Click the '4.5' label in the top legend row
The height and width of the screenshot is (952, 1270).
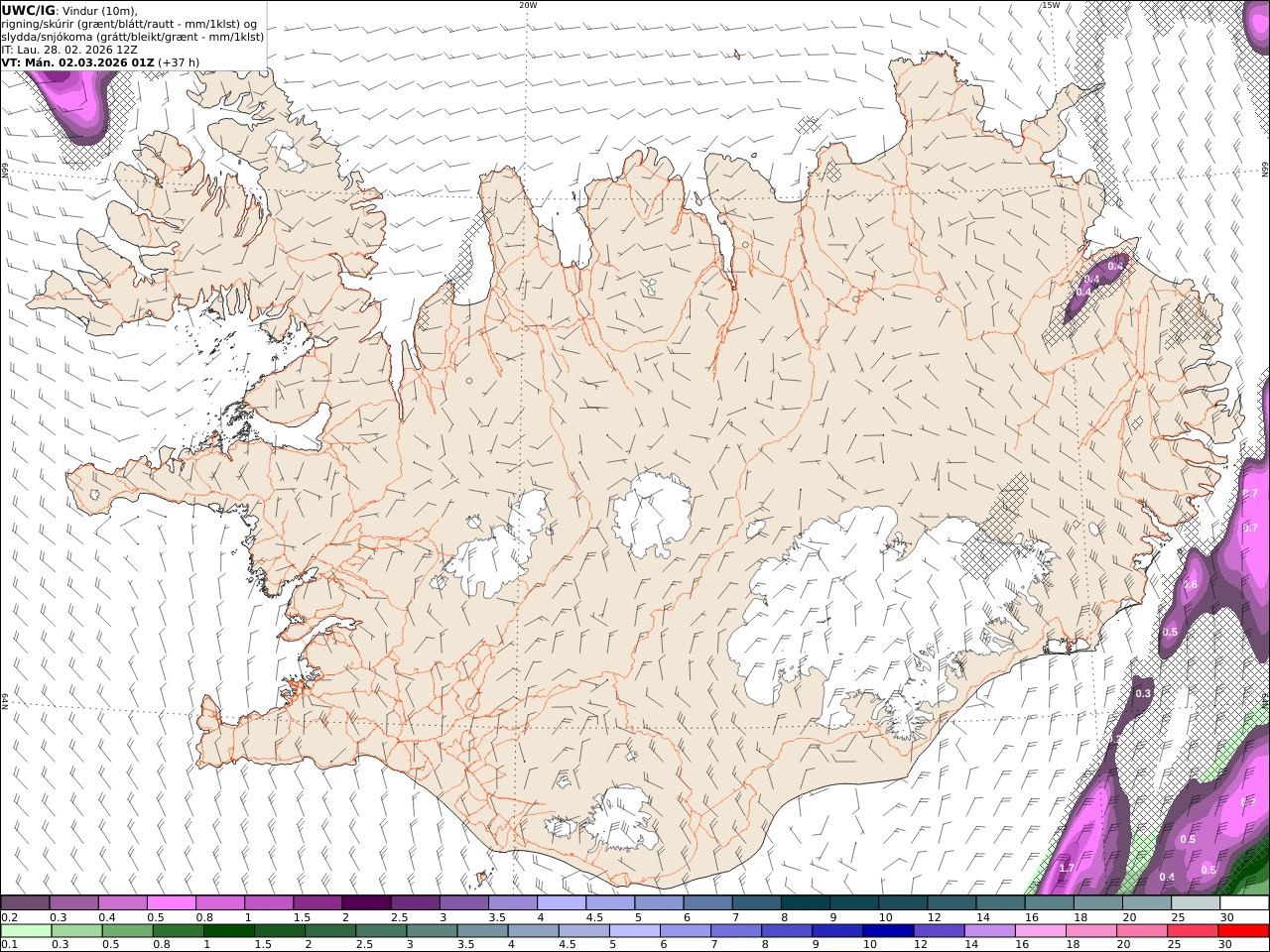pos(594,917)
